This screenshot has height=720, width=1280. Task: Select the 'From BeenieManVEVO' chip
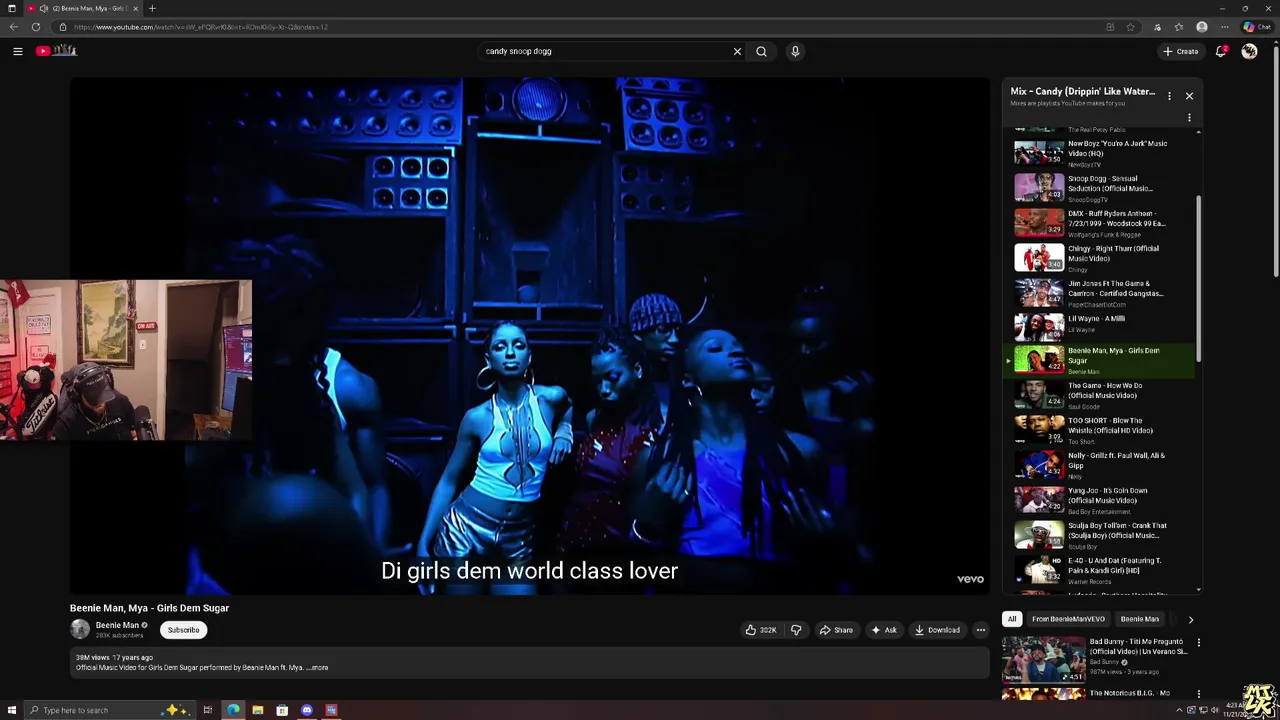pos(1068,619)
